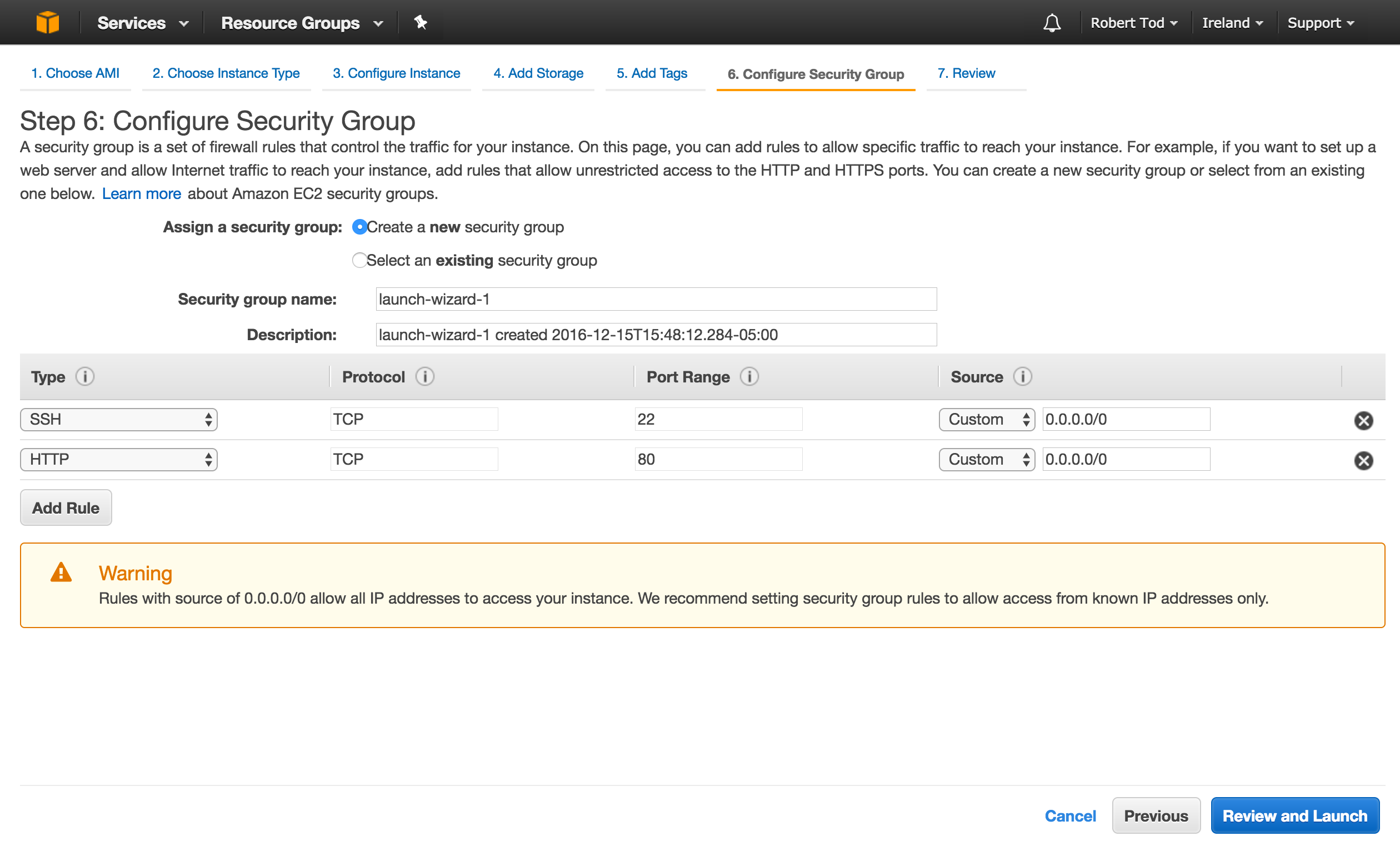Click the pin shortcut icon in navbar
The height and width of the screenshot is (856, 1400).
point(420,23)
